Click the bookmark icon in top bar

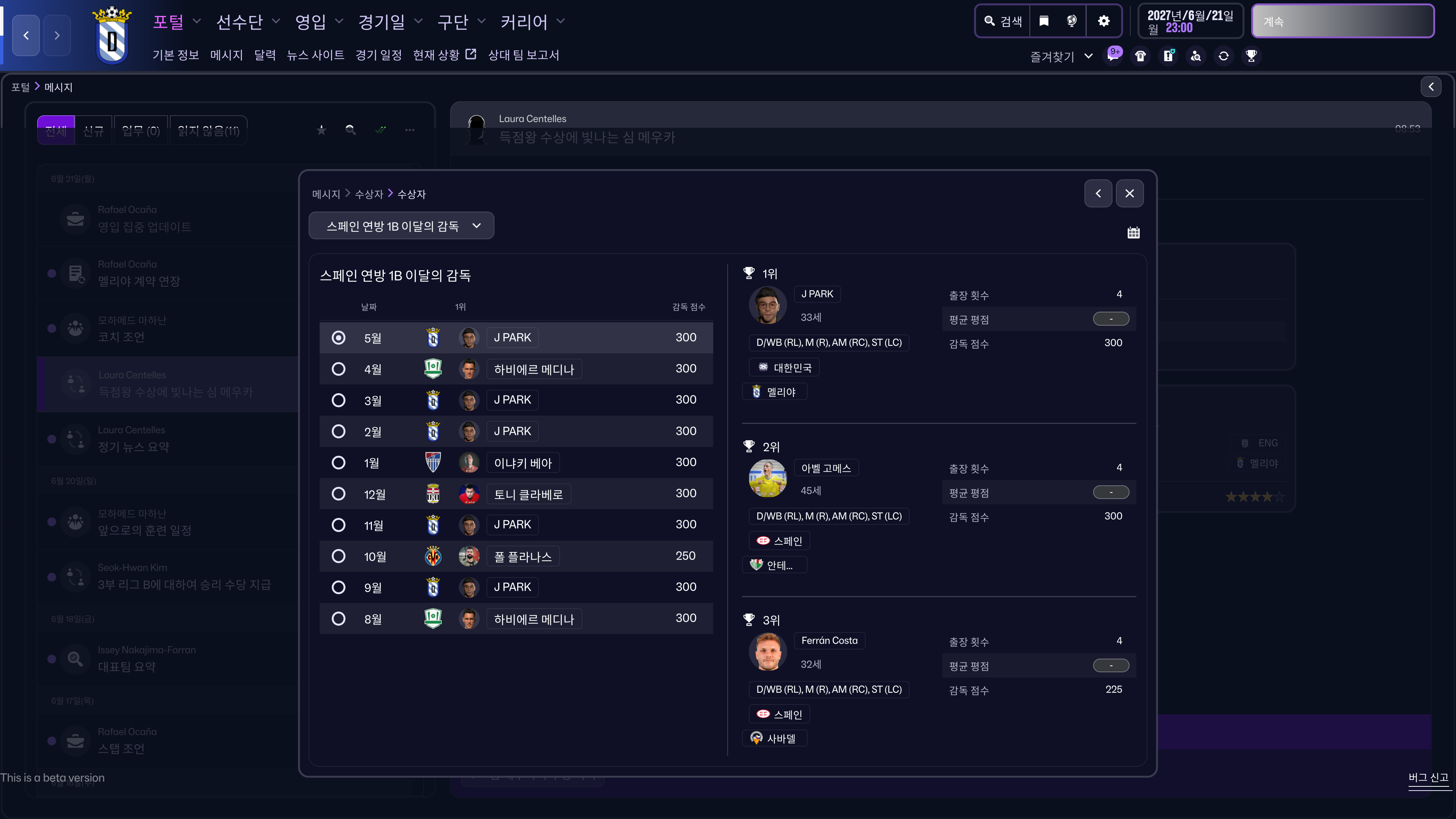pyautogui.click(x=1044, y=21)
